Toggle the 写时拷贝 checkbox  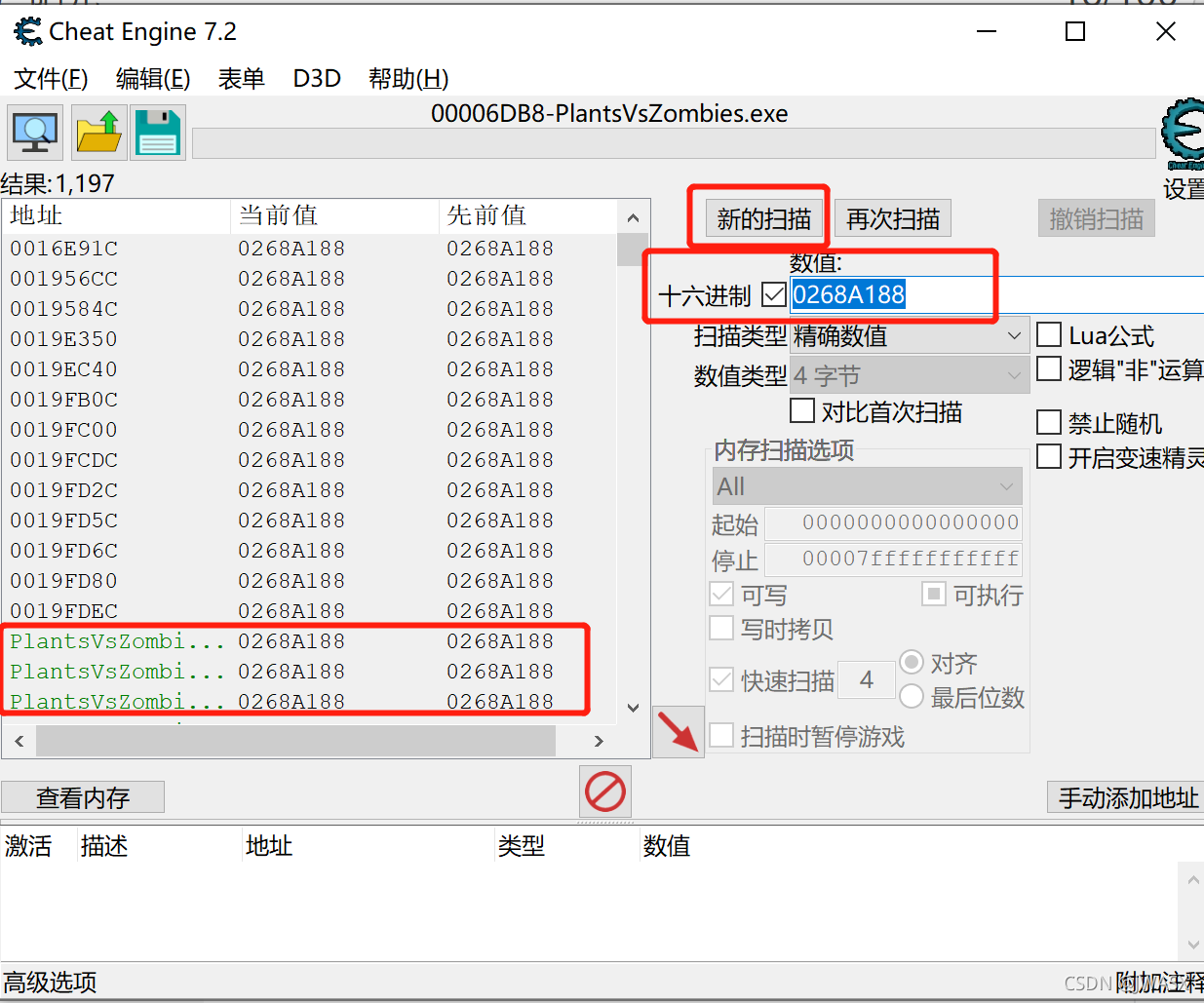coord(721,629)
